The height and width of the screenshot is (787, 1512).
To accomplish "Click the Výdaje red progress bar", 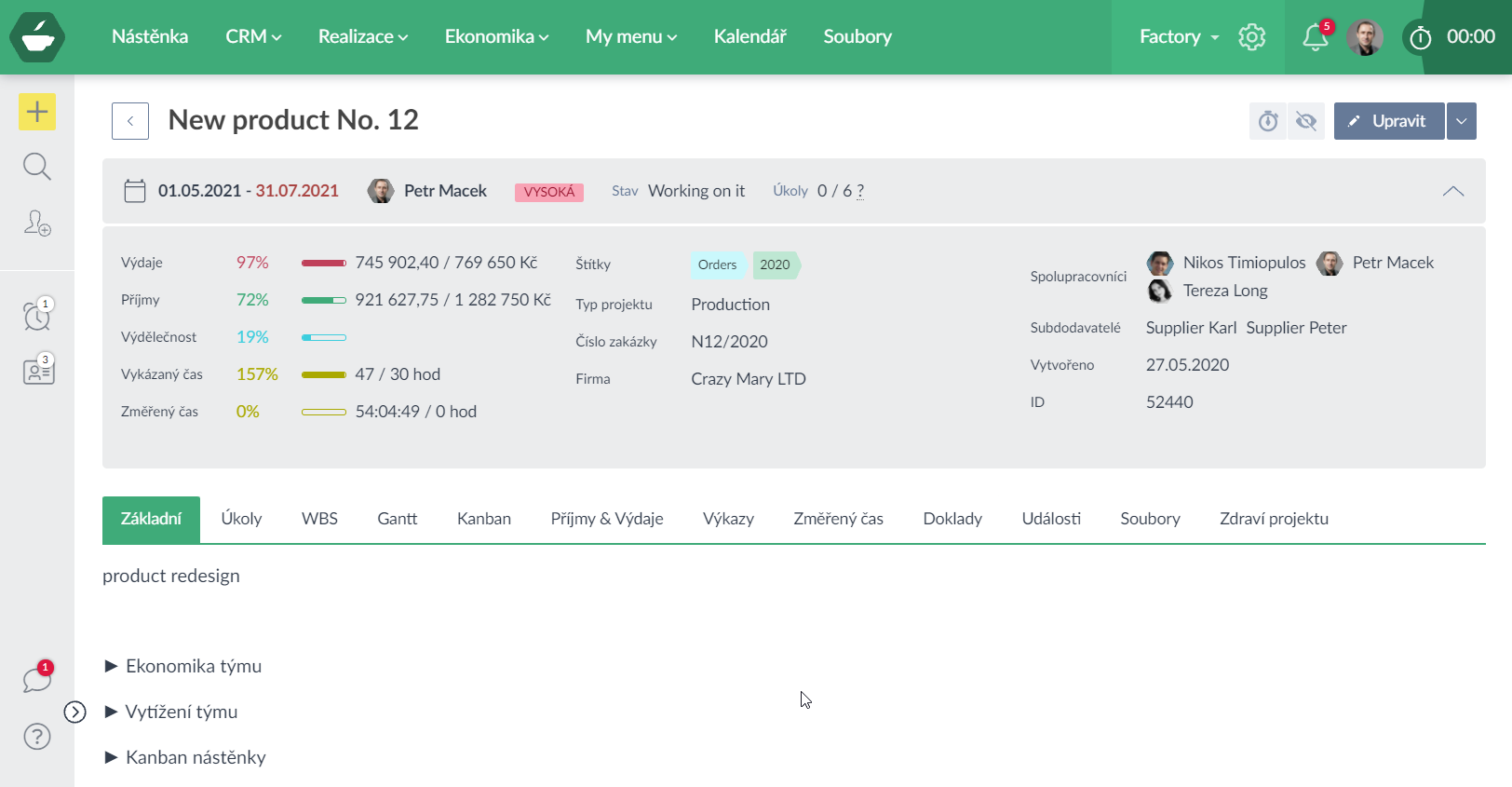I will click(x=323, y=264).
